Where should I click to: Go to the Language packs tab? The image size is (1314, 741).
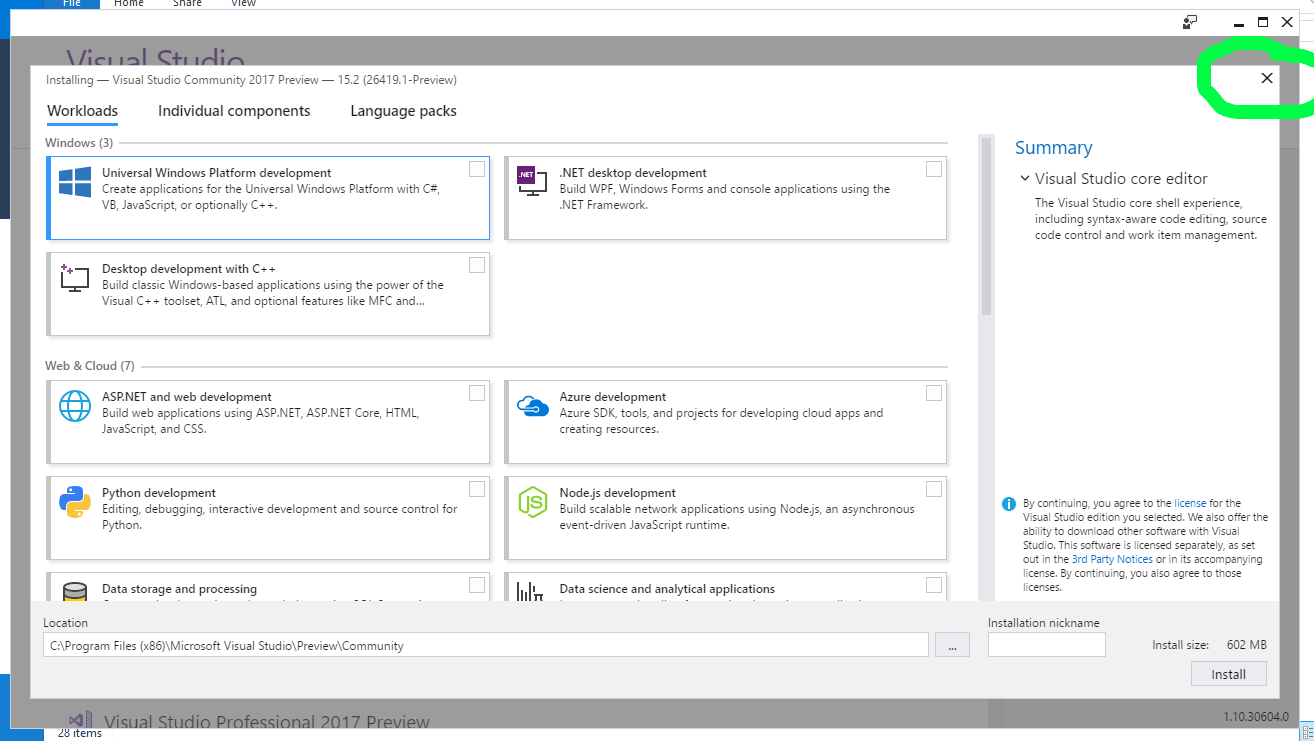pyautogui.click(x=403, y=111)
